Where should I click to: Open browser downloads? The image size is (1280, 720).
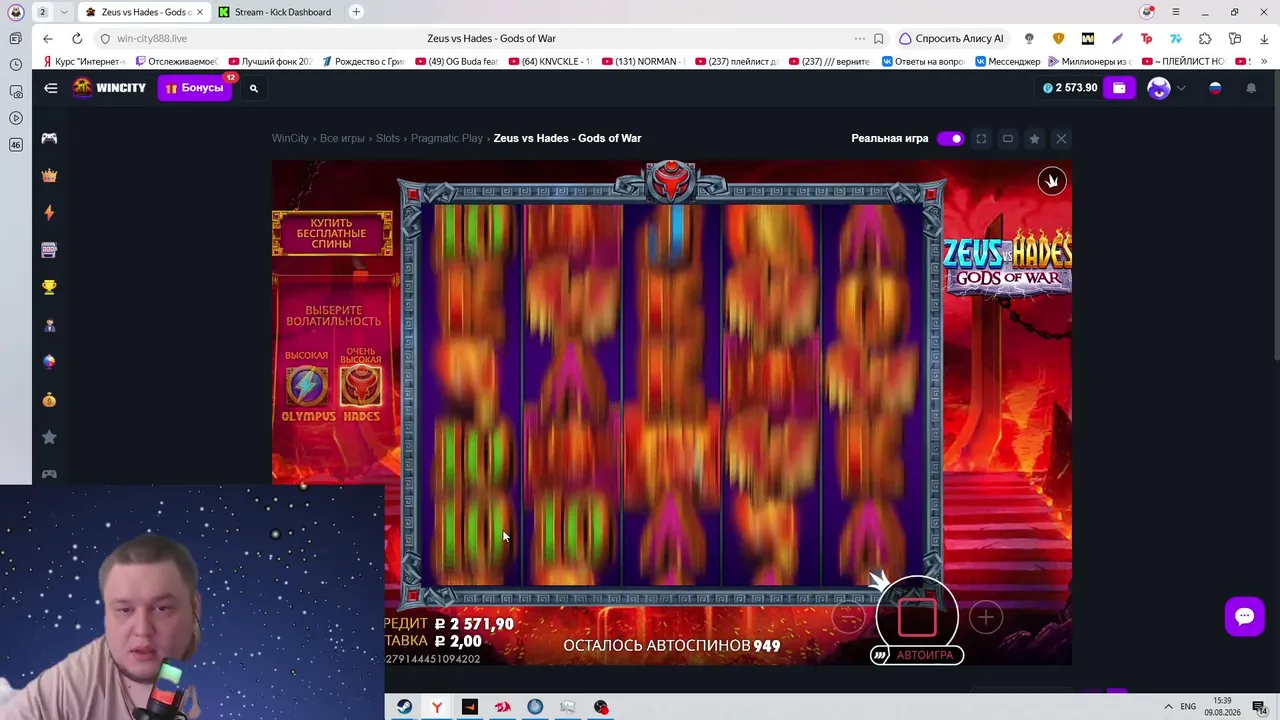1263,39
